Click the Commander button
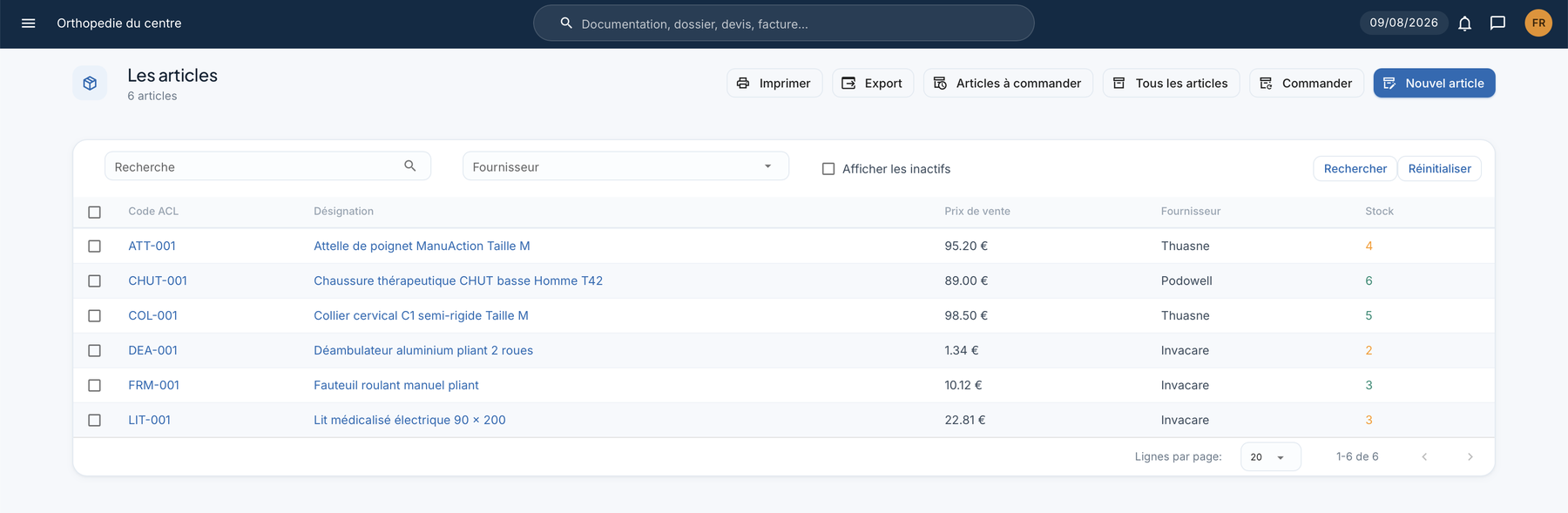The image size is (1568, 513). (x=1307, y=83)
